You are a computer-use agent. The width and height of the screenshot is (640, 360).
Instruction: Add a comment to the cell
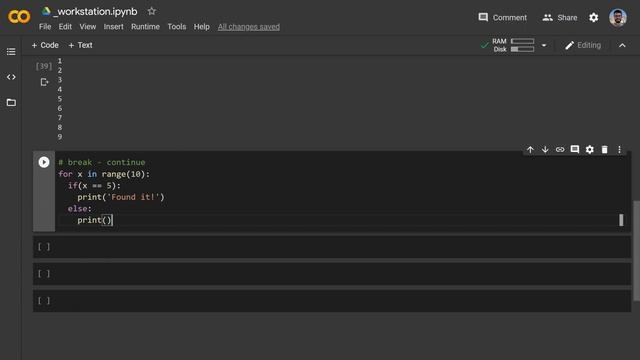pos(575,149)
